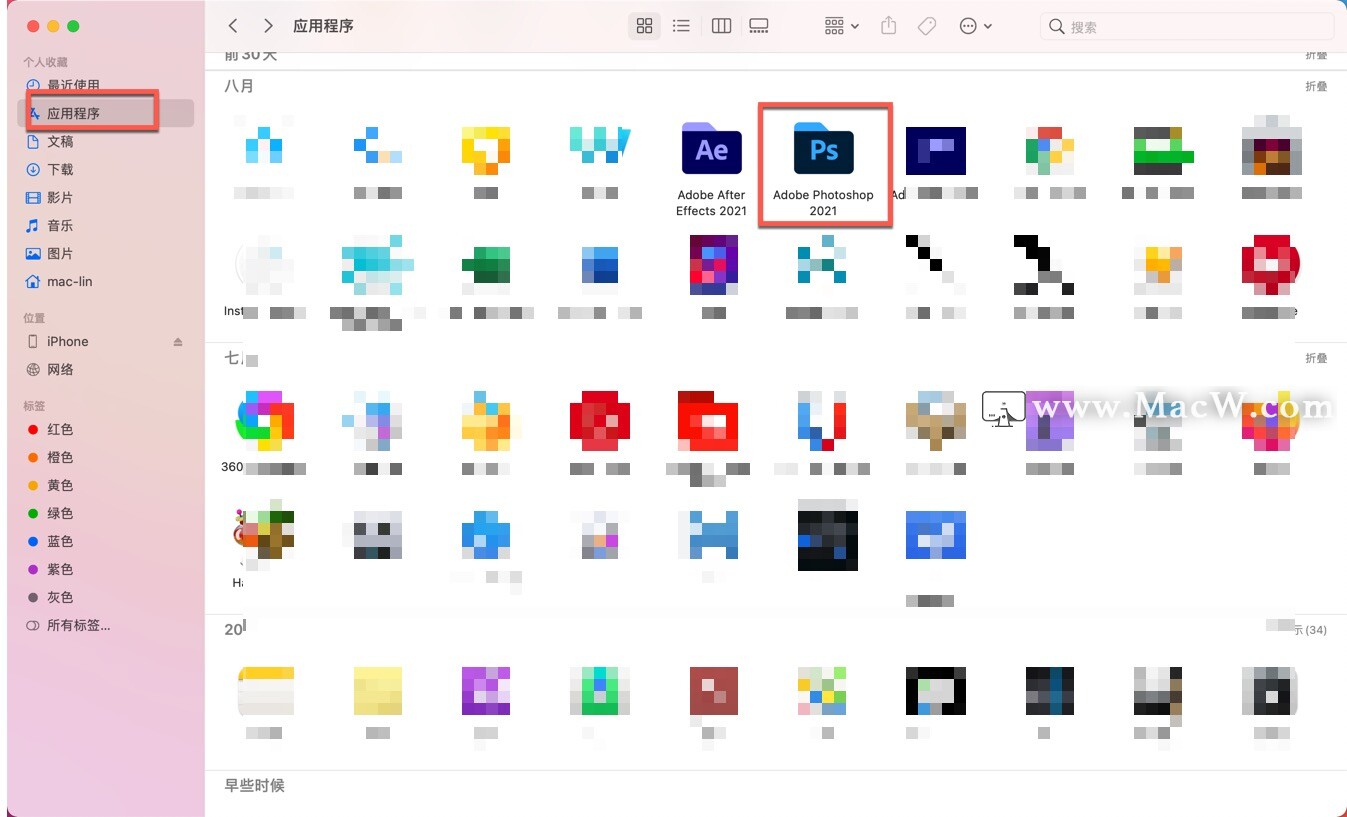Maximize the Finder window with the green button

tap(73, 26)
